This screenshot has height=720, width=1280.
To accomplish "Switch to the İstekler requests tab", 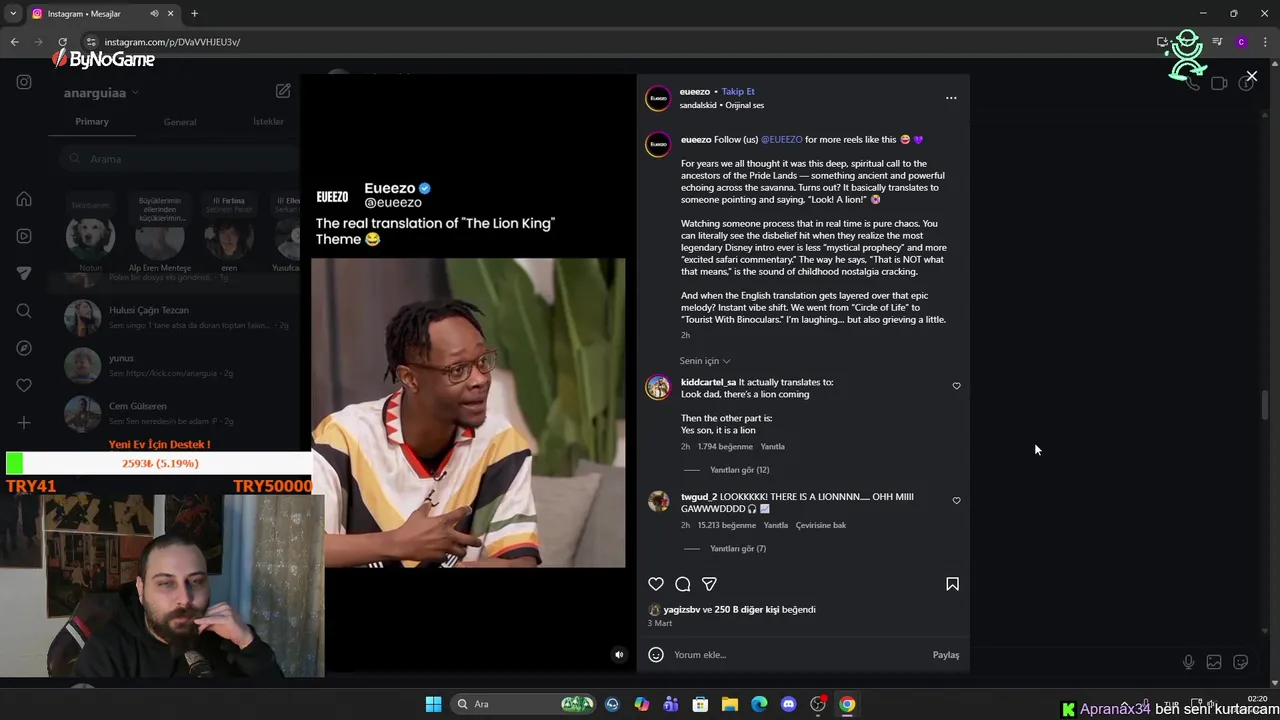I will click(x=268, y=122).
